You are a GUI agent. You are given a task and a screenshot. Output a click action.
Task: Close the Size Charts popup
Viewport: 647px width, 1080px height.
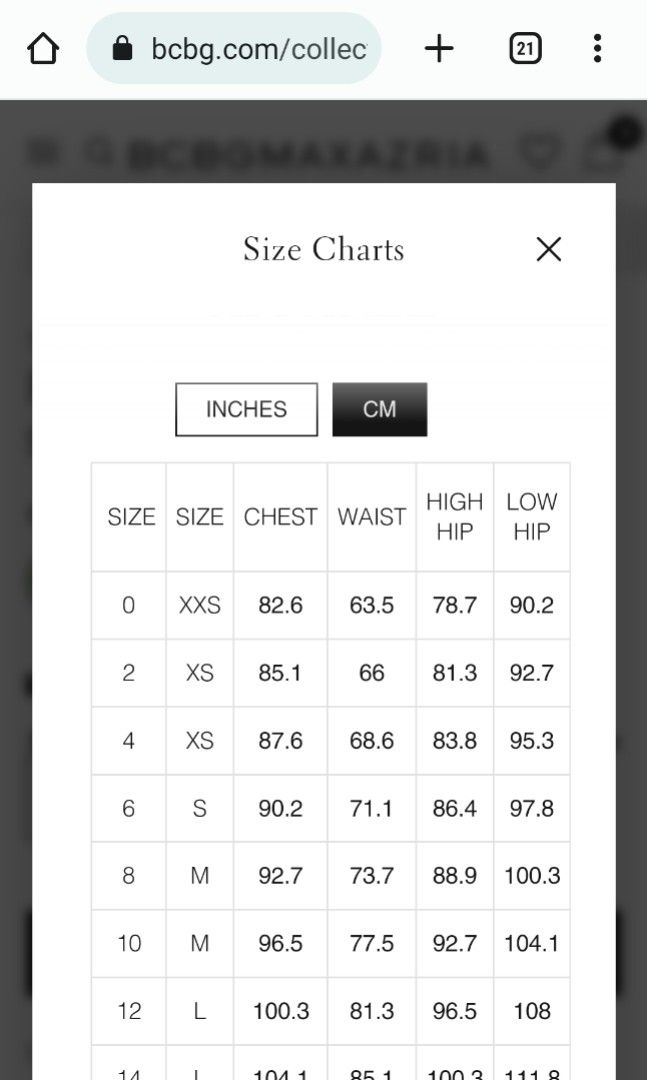click(x=548, y=249)
